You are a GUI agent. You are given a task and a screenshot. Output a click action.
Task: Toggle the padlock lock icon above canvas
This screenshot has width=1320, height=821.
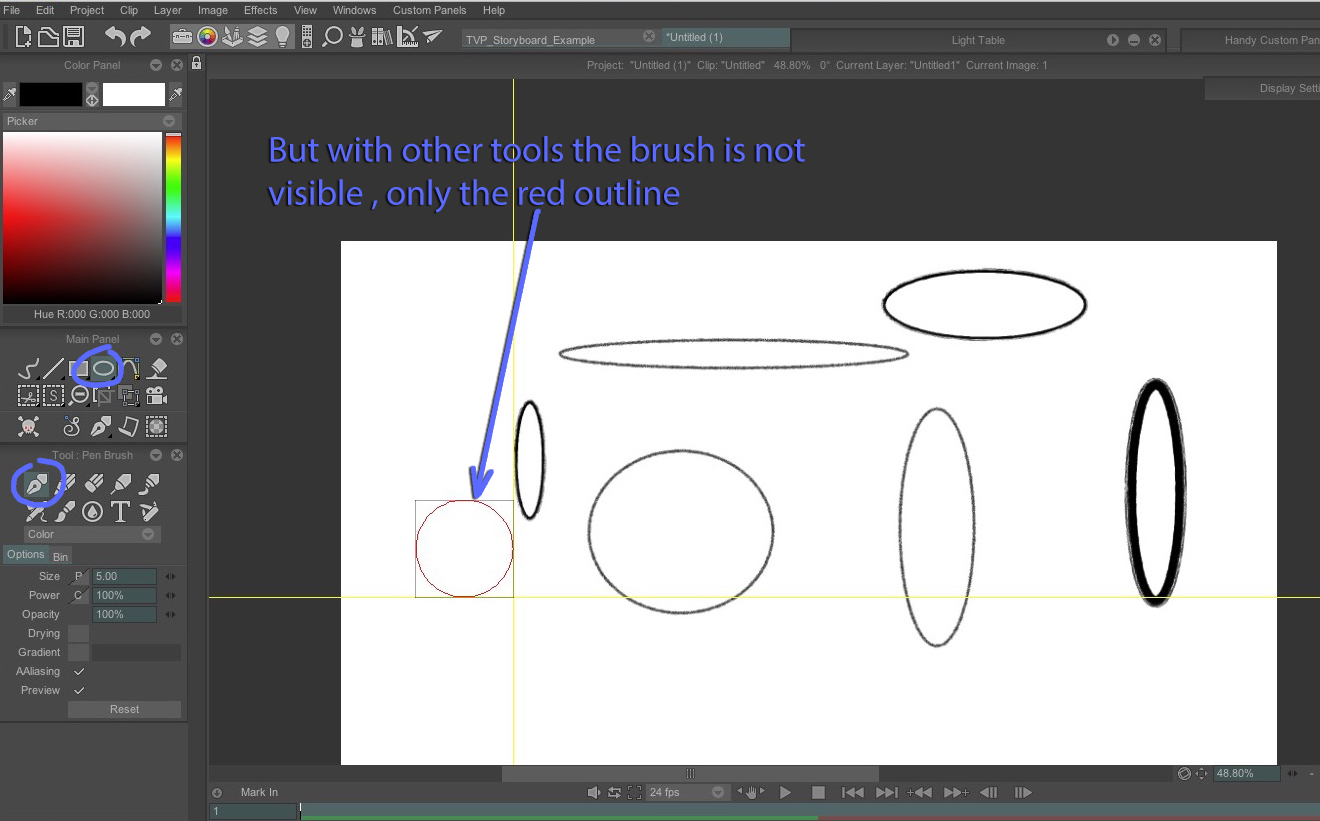point(197,64)
